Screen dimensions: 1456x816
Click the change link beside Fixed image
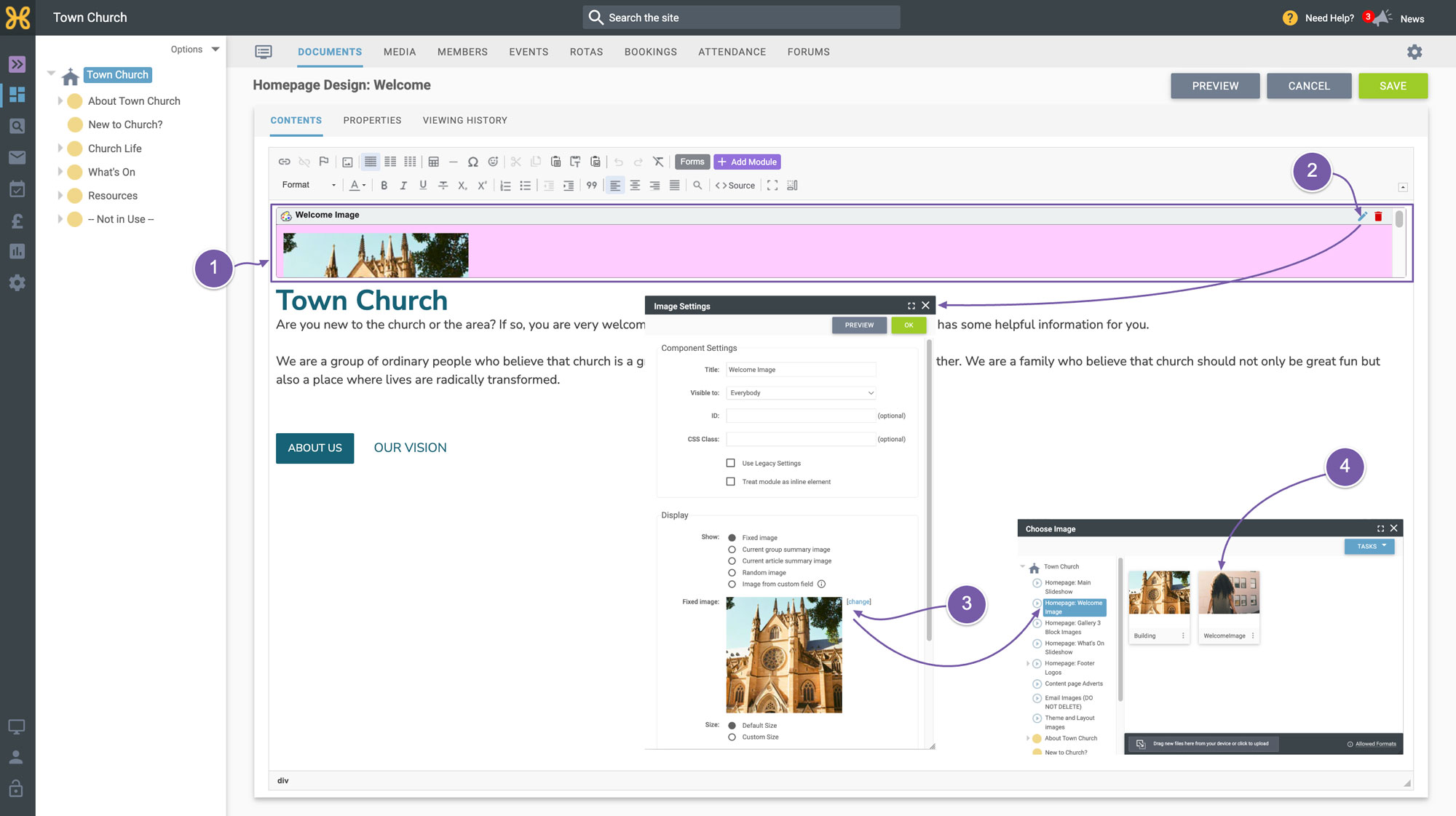point(859,602)
